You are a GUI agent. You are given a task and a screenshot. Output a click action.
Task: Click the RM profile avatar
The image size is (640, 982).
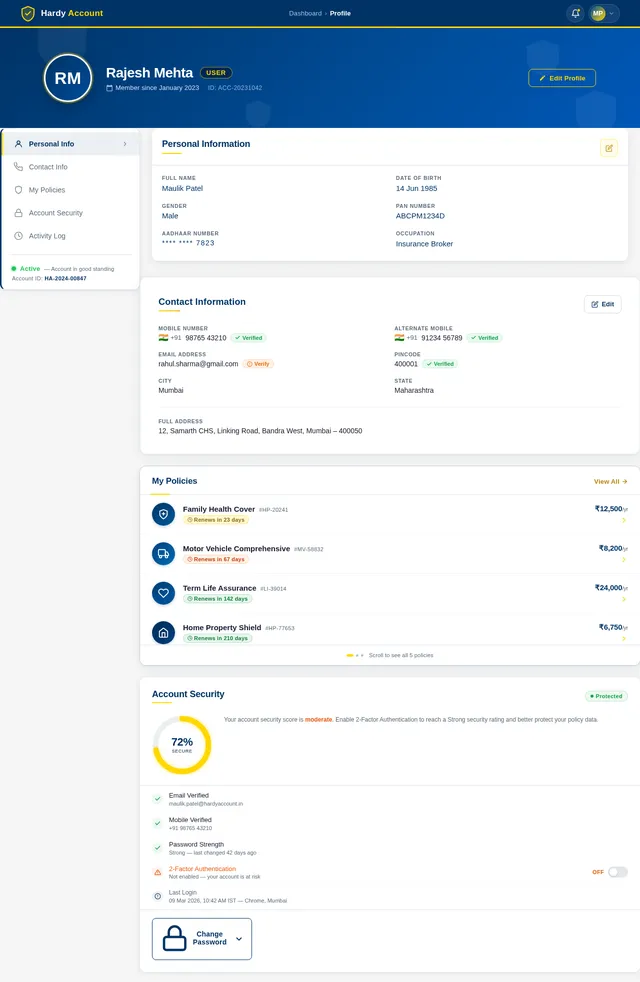(x=68, y=78)
